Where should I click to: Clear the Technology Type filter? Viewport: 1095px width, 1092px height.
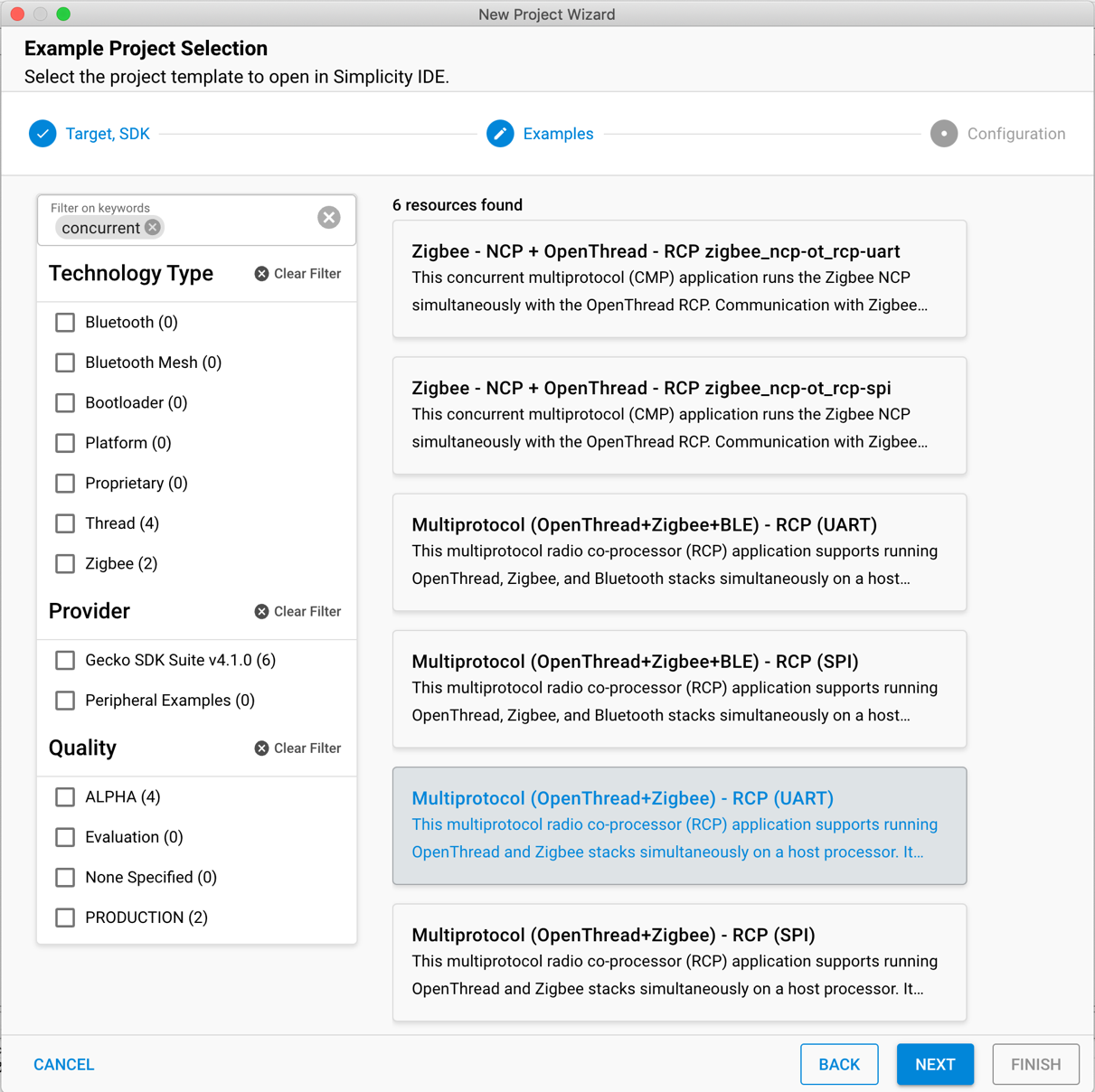tap(297, 274)
